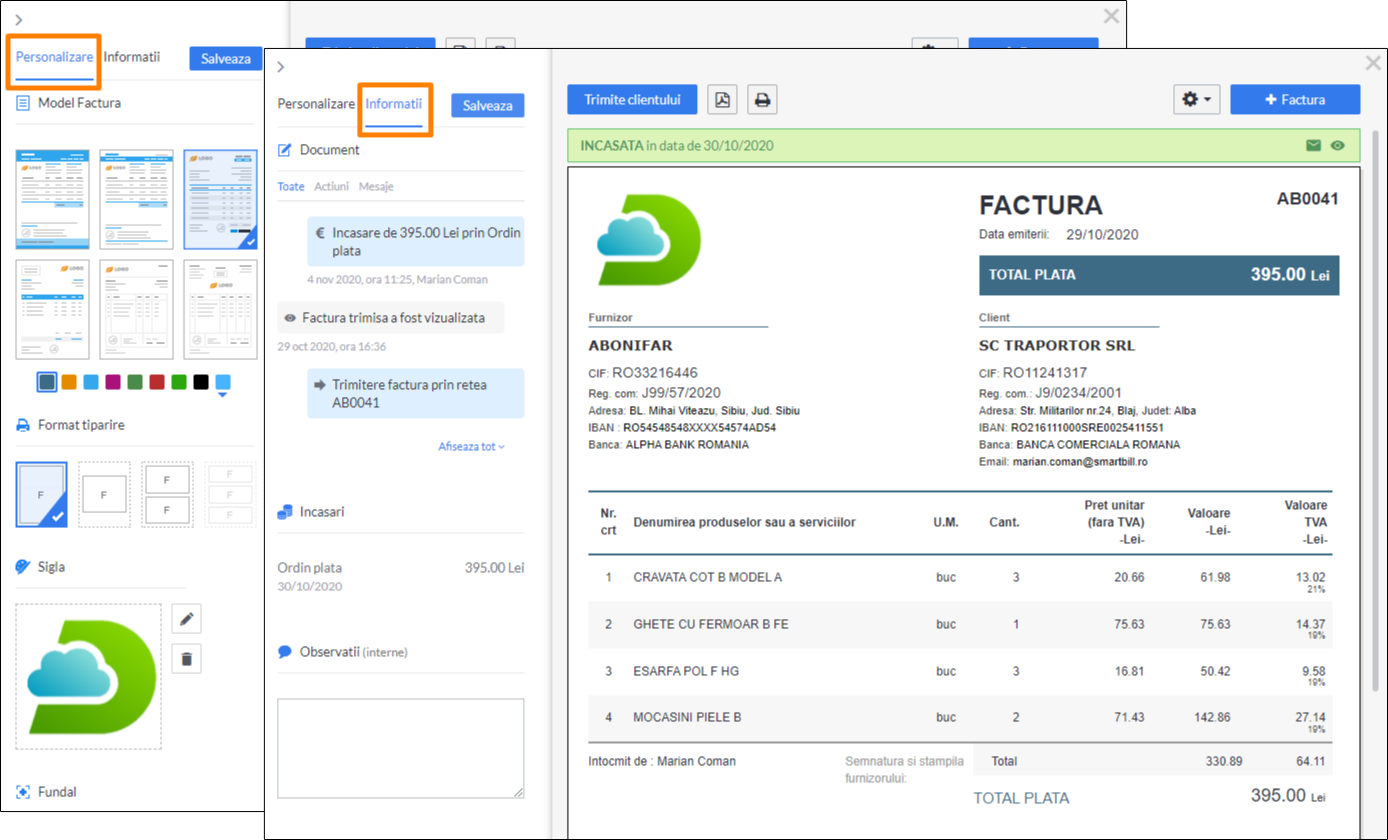Expand the Afiseaza tot history list
The image size is (1388, 840).
tap(469, 446)
